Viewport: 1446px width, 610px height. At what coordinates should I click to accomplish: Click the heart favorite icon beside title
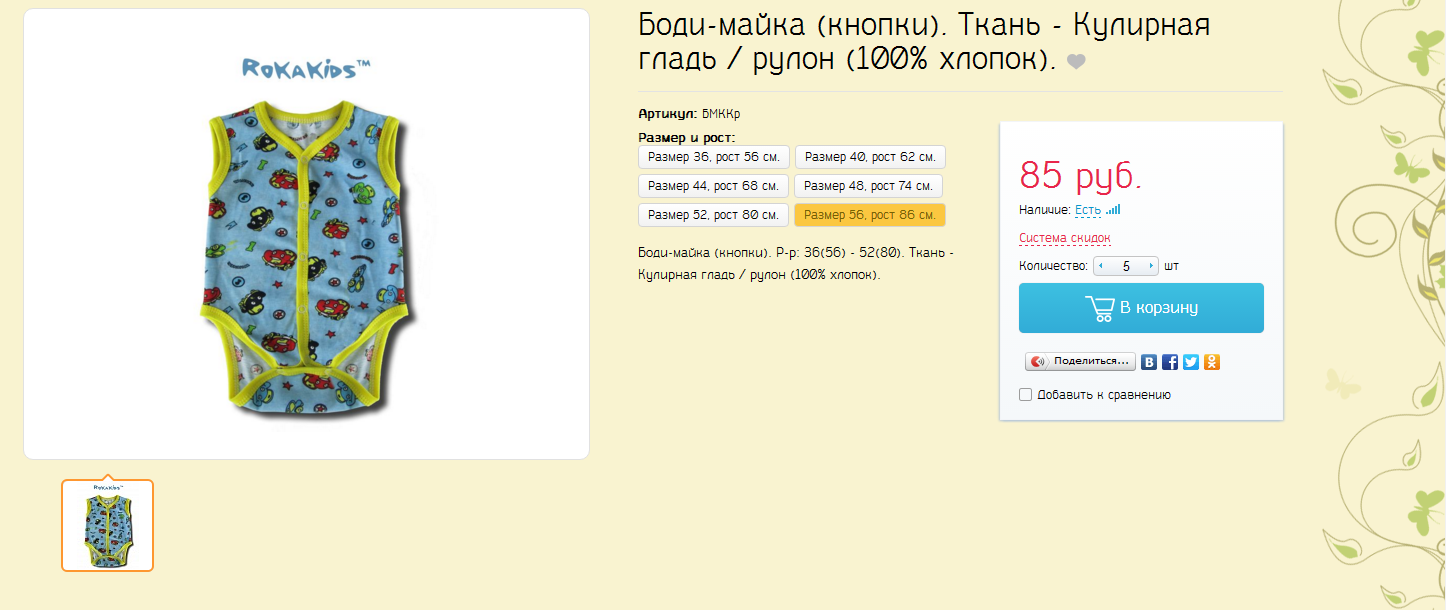pyautogui.click(x=1076, y=61)
